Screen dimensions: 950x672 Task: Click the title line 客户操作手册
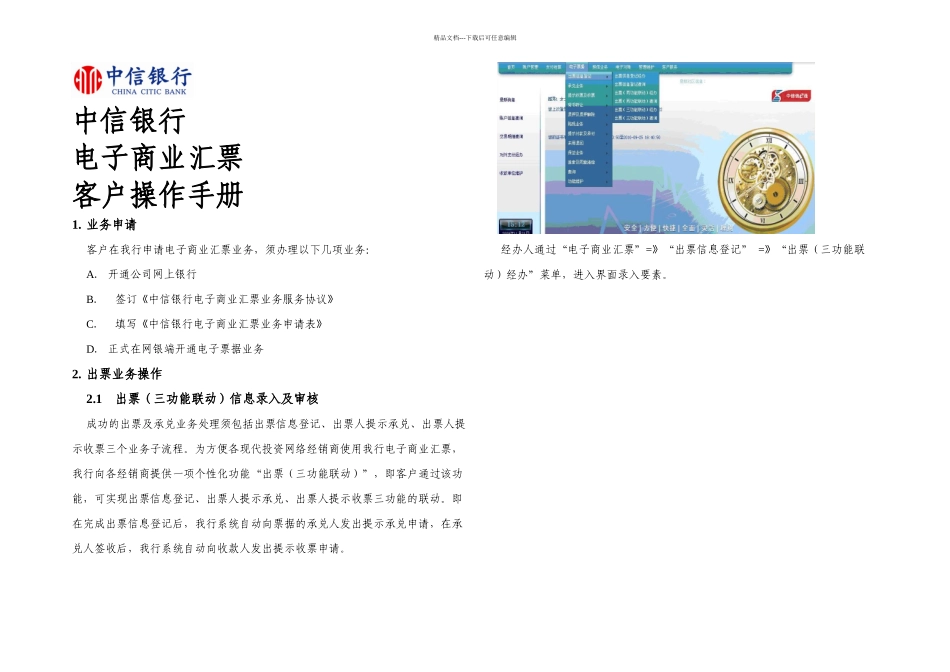[158, 195]
